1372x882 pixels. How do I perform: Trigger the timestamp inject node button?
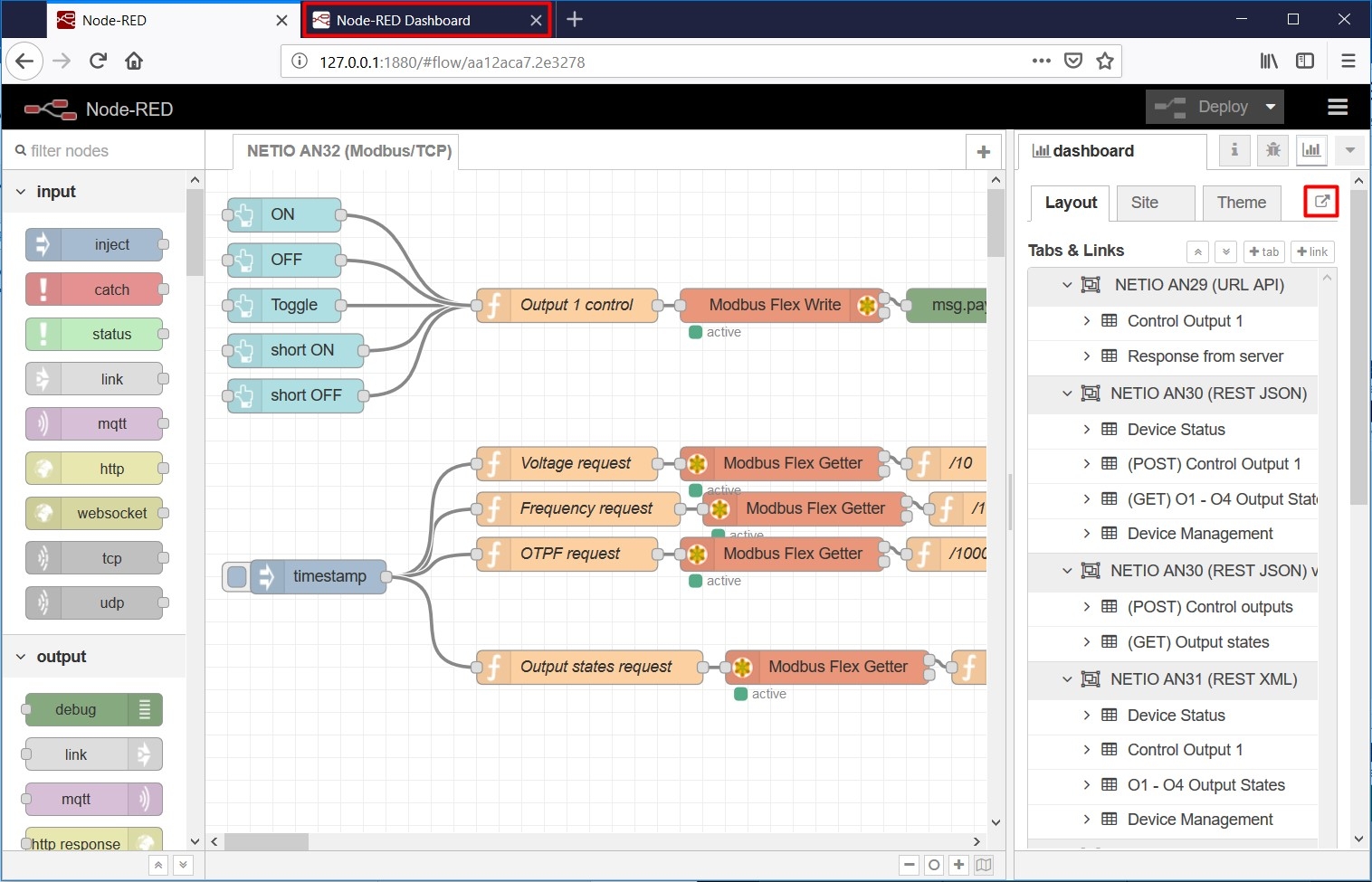237,576
